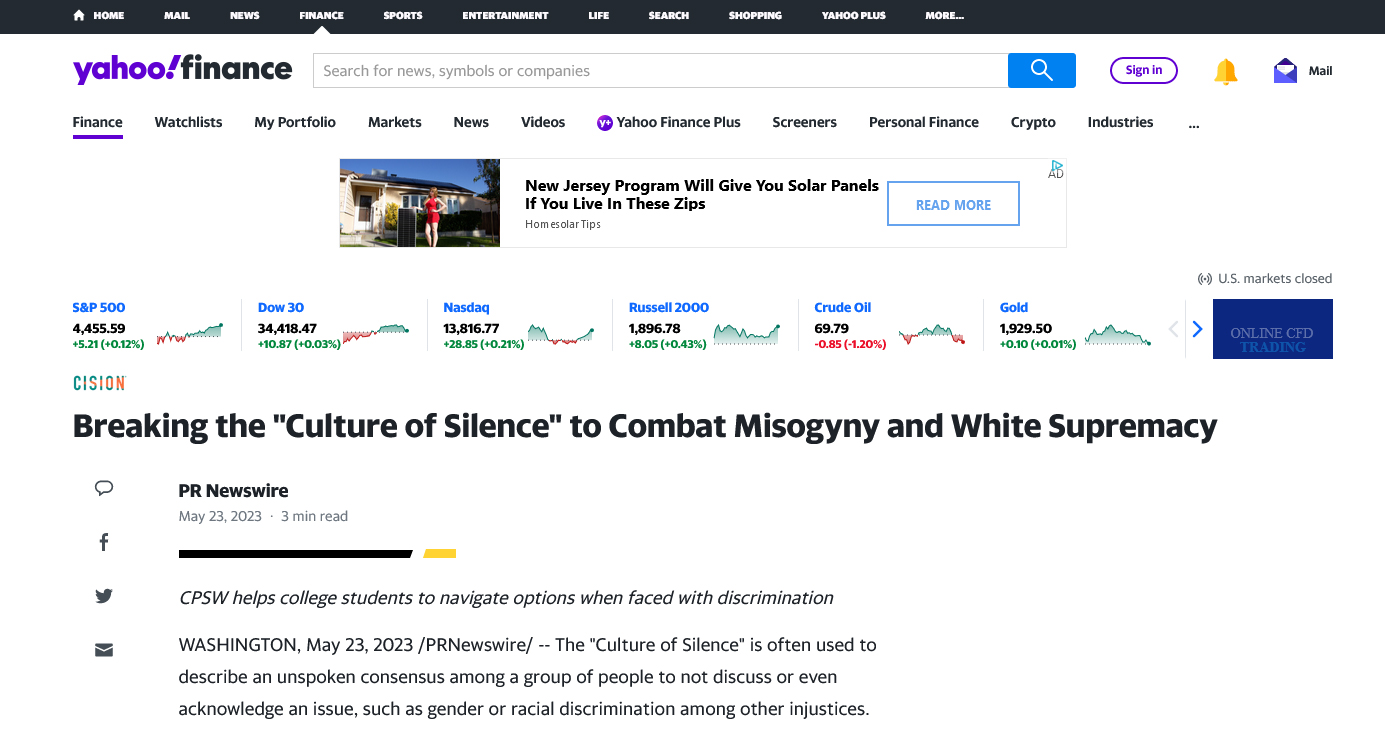Click the Yahoo Finance logo
Image resolution: width=1385 pixels, height=744 pixels.
click(x=183, y=69)
